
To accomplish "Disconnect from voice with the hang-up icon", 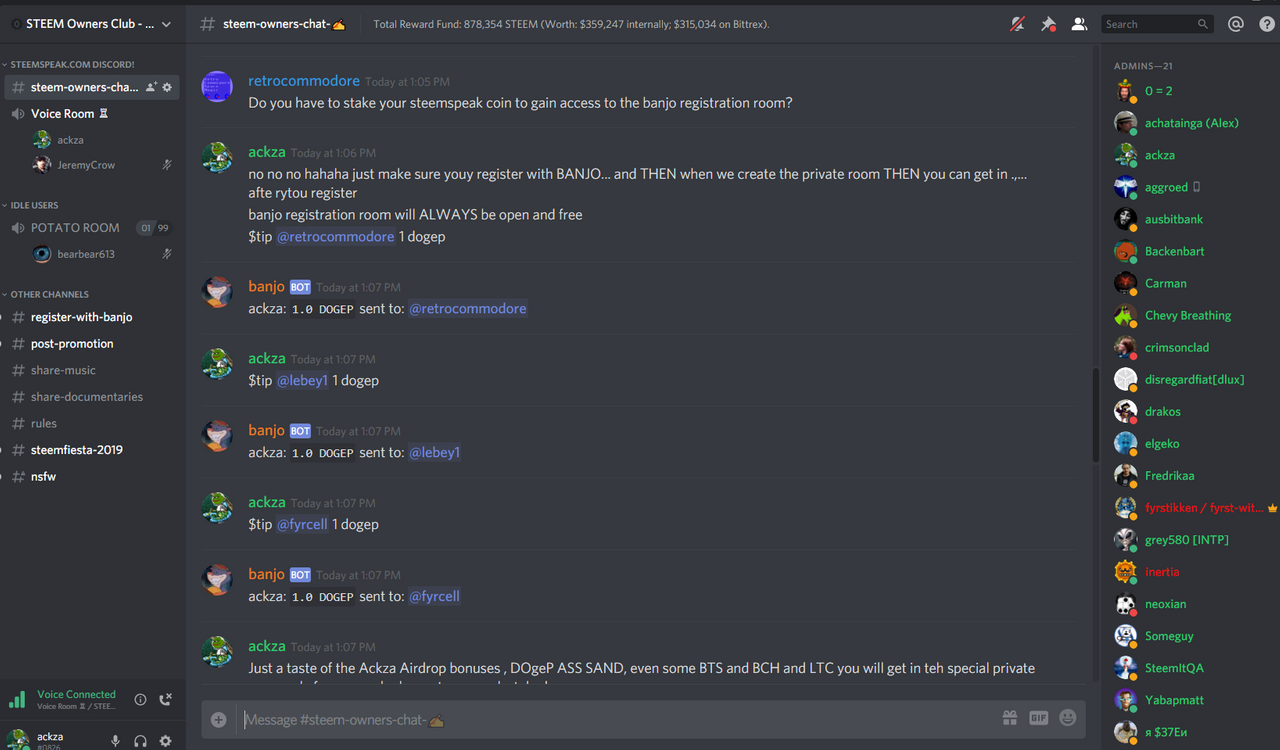I will (x=166, y=700).
